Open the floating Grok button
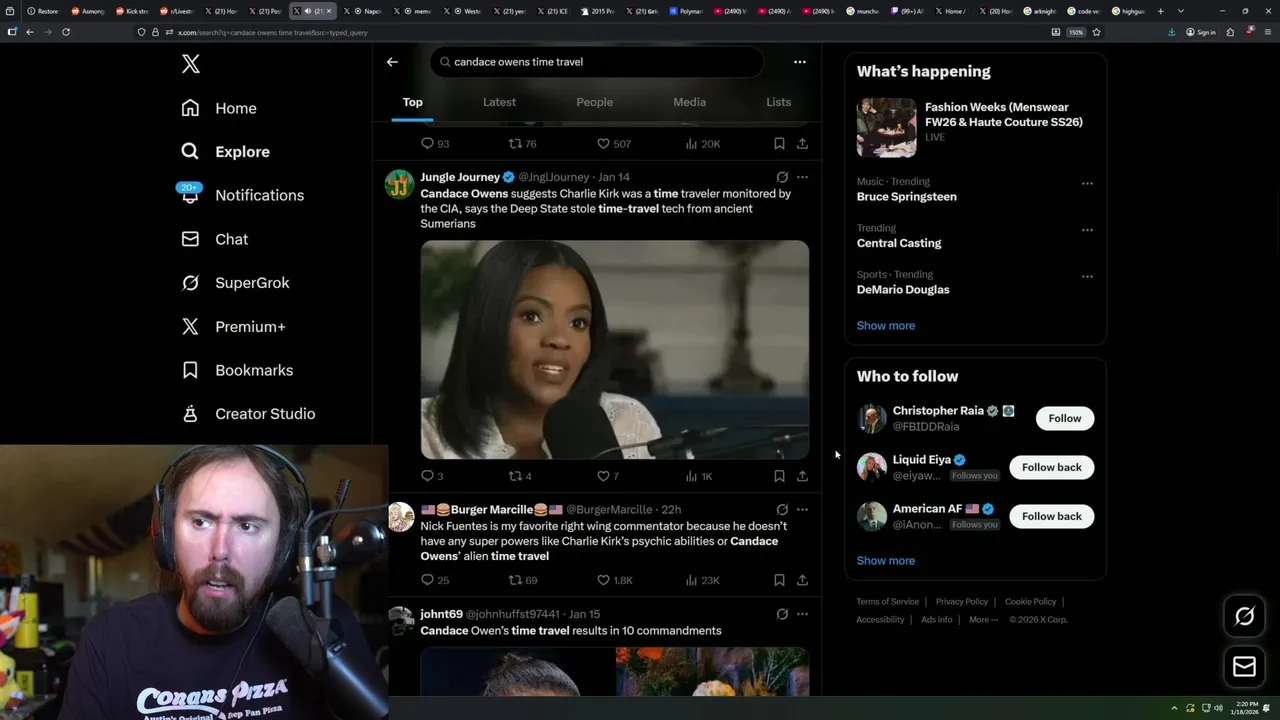The width and height of the screenshot is (1280, 720). tap(1244, 616)
